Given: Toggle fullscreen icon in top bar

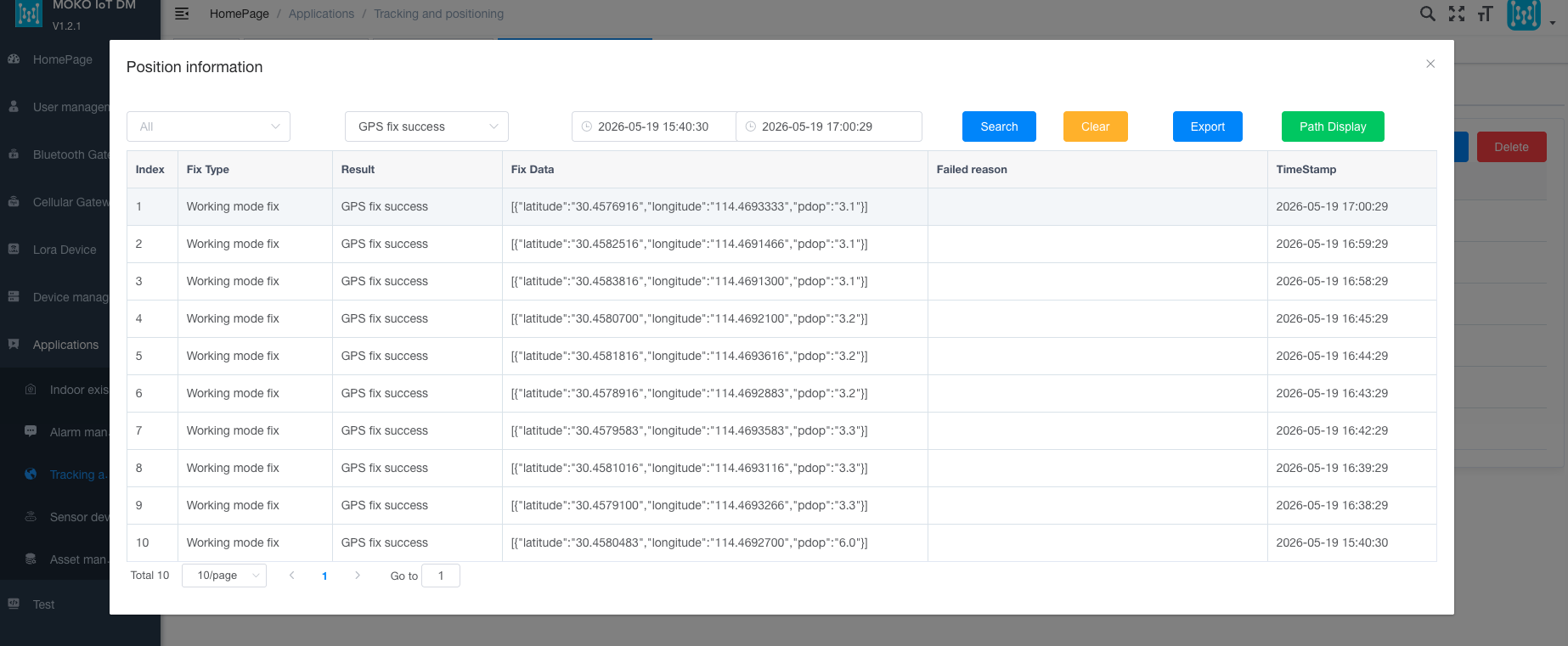Looking at the screenshot, I should [x=1457, y=14].
